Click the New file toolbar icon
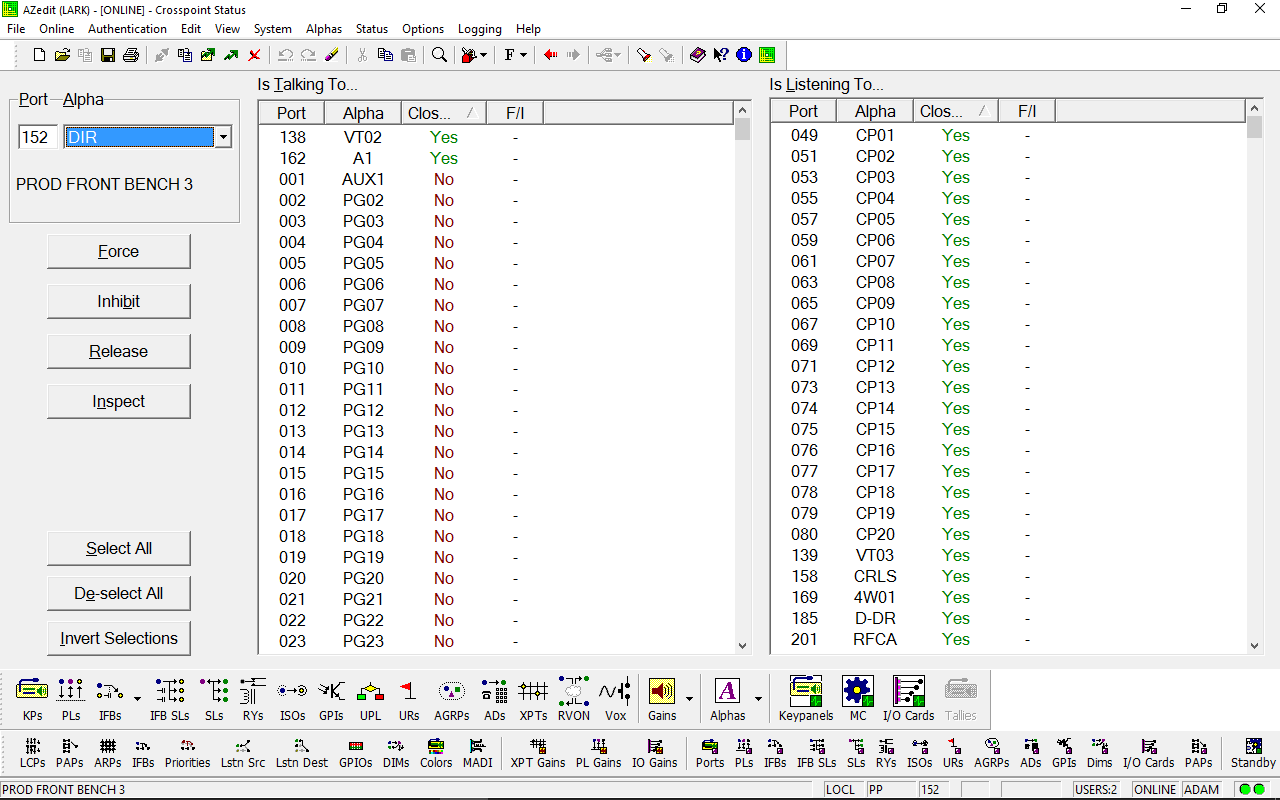The width and height of the screenshot is (1280, 800). [x=40, y=55]
